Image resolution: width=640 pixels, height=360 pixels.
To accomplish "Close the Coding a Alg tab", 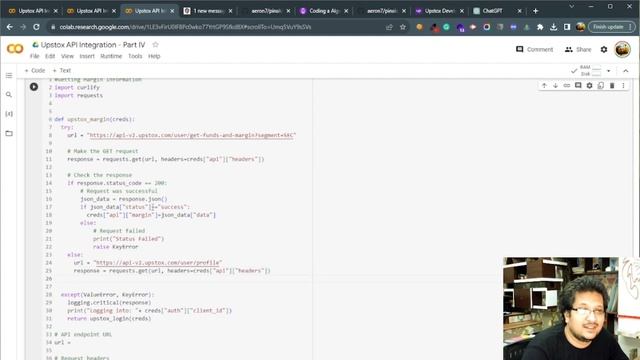I will pyautogui.click(x=346, y=11).
